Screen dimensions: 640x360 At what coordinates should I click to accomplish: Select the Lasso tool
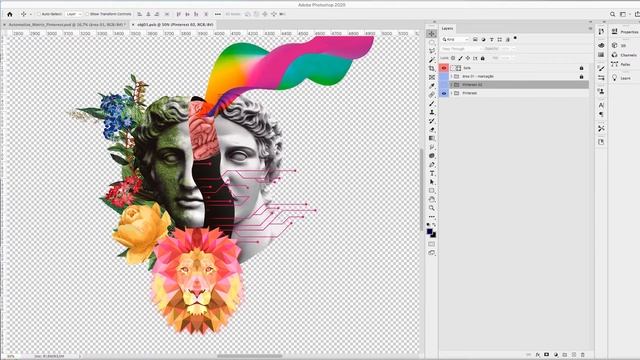432,51
